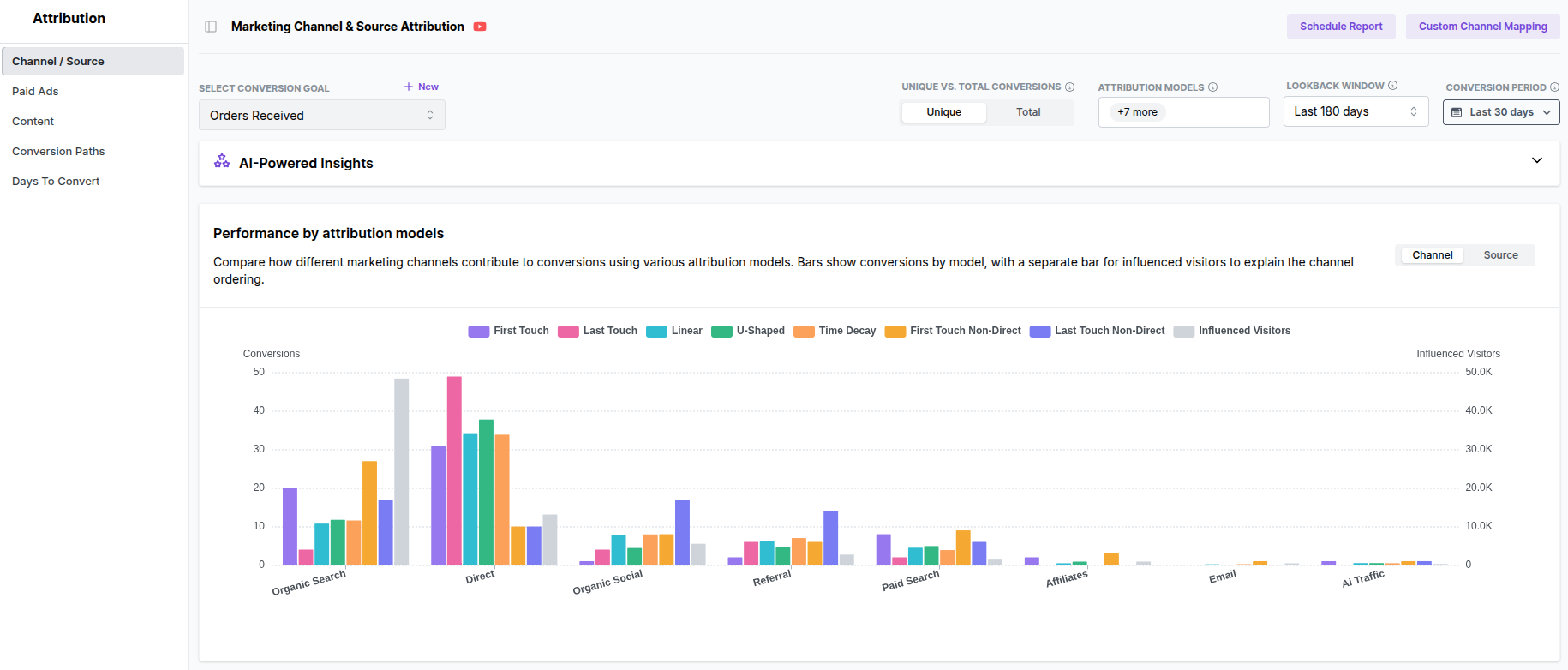Click info icon beside Attribution Models

1212,87
